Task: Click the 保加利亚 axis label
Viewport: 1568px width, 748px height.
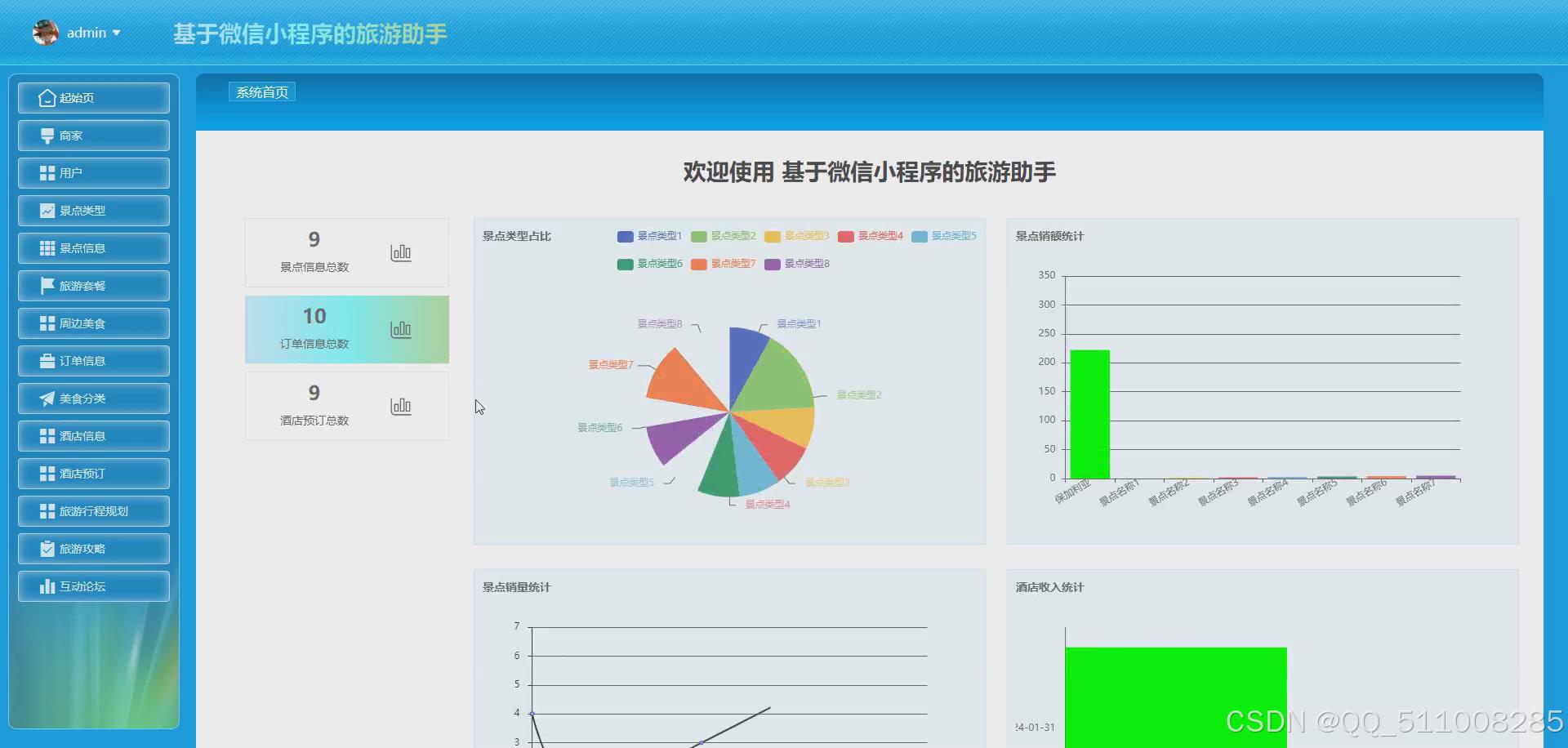Action: (1073, 492)
